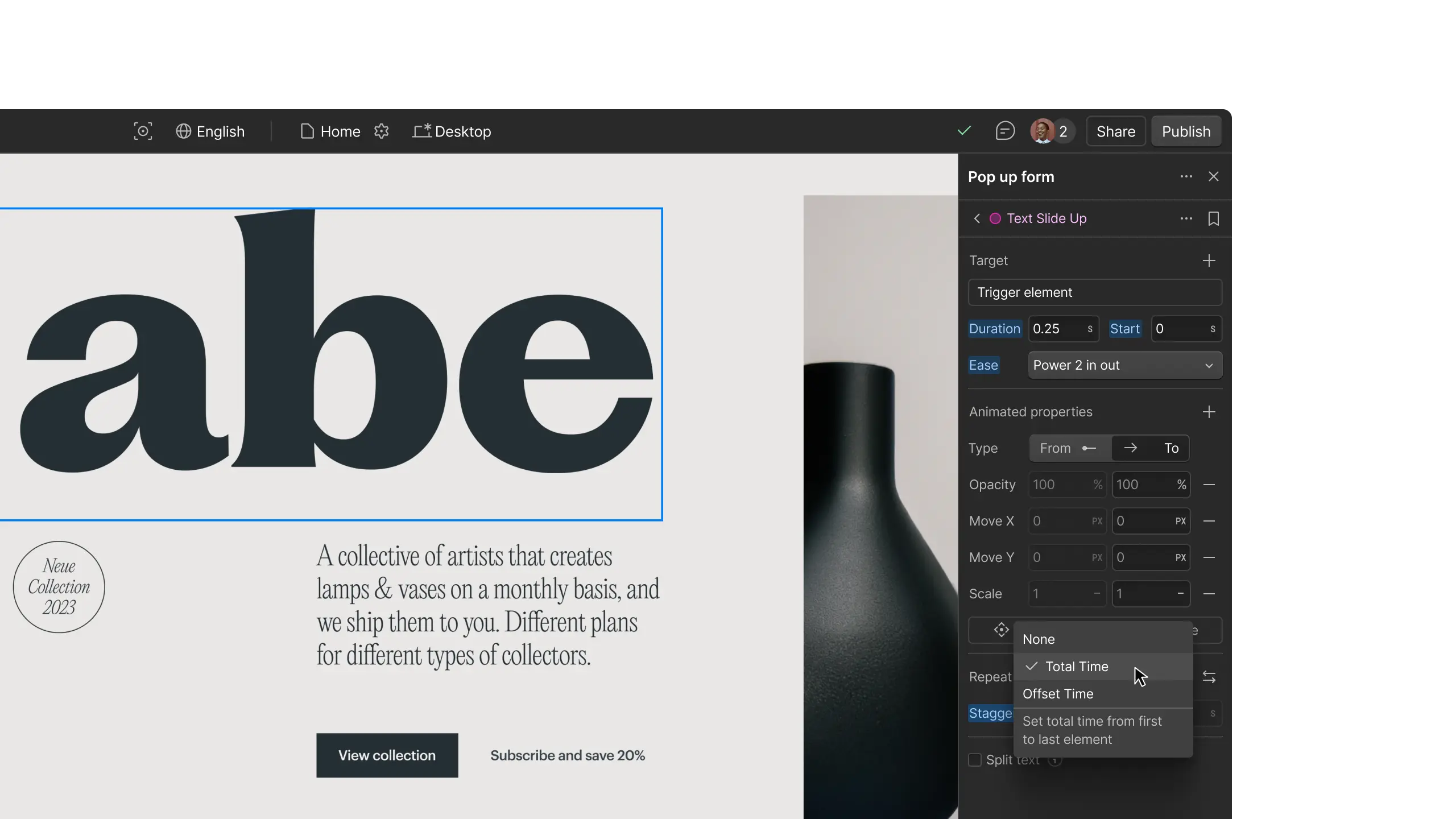Click the Share button
The image size is (1456, 819).
(1115, 131)
